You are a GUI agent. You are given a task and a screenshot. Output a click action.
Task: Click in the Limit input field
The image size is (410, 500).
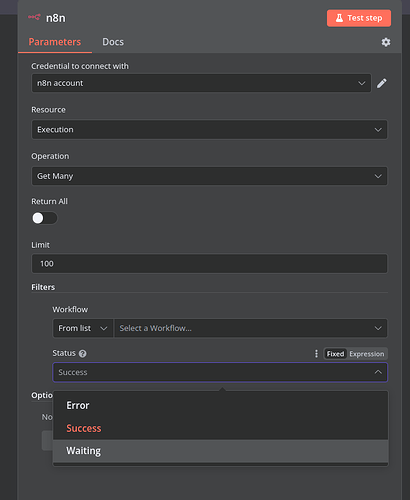click(x=209, y=264)
